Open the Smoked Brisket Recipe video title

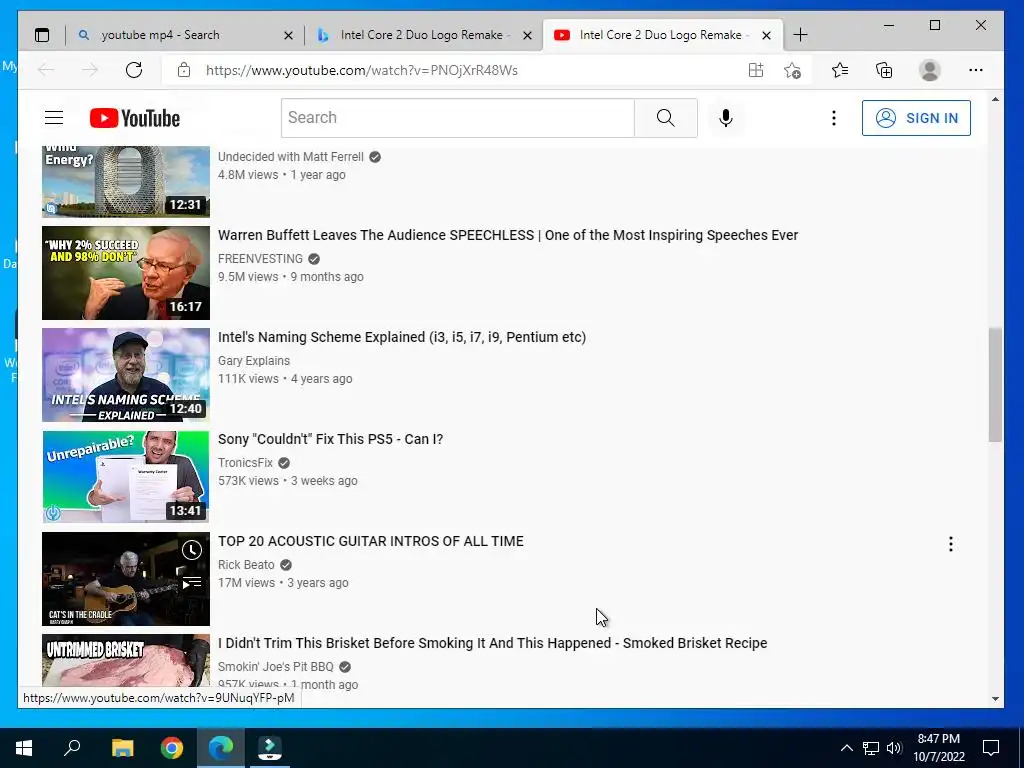(x=492, y=643)
